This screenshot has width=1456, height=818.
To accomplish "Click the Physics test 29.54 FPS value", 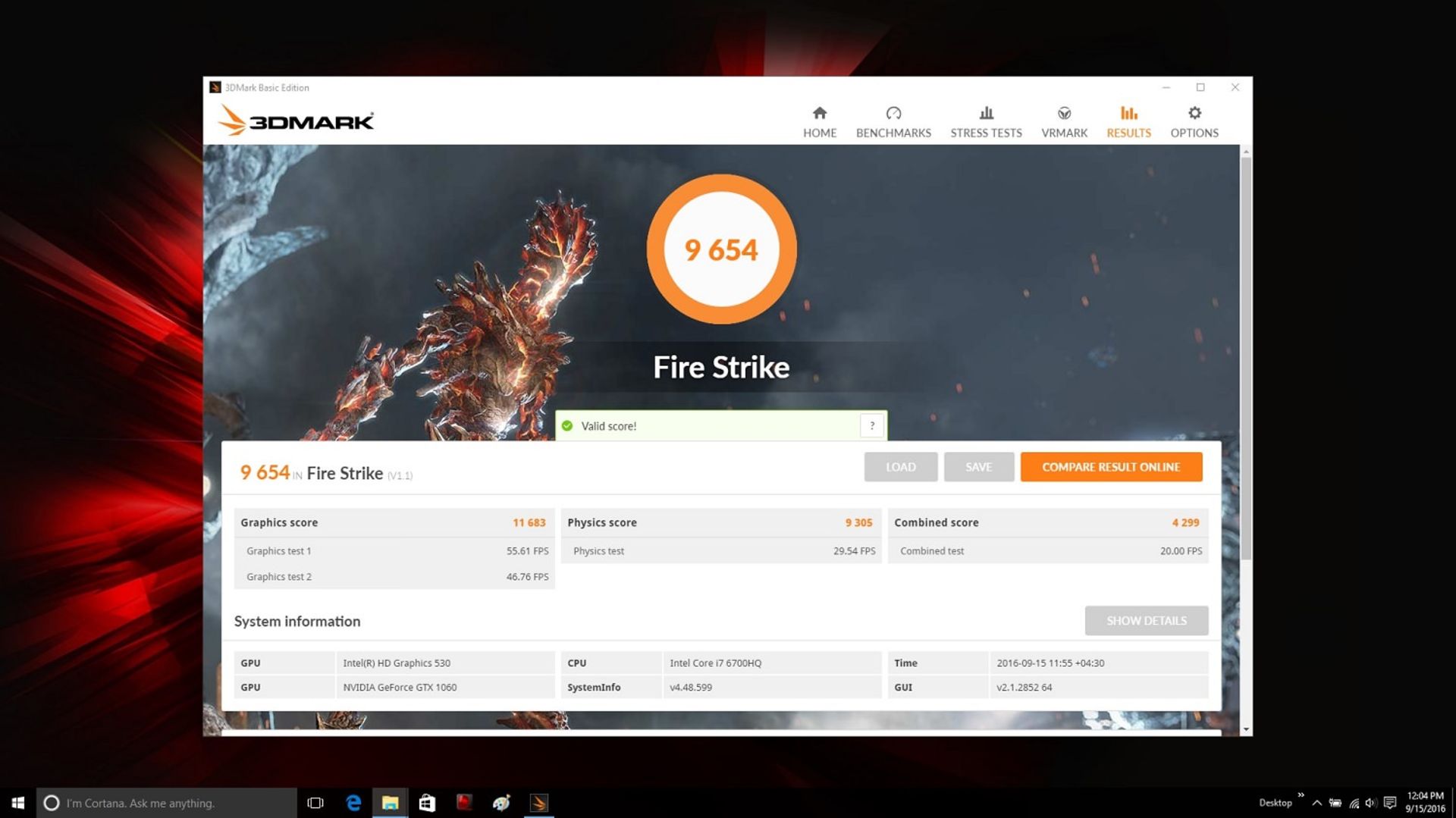I will (x=854, y=551).
